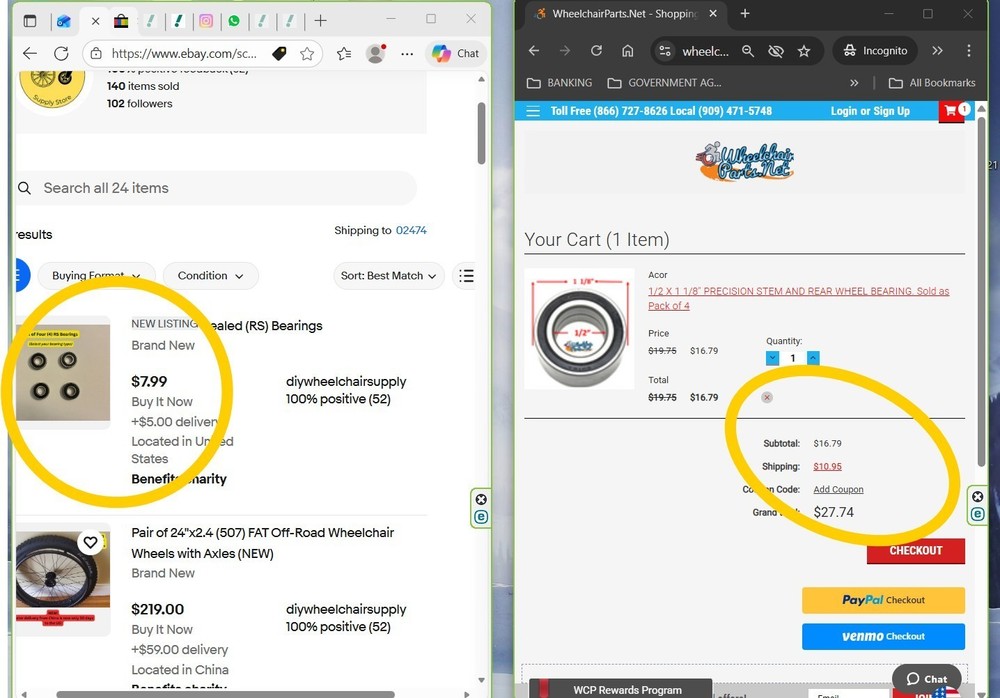The image size is (1000, 698).
Task: Expand the Condition filter dropdown
Action: (210, 276)
